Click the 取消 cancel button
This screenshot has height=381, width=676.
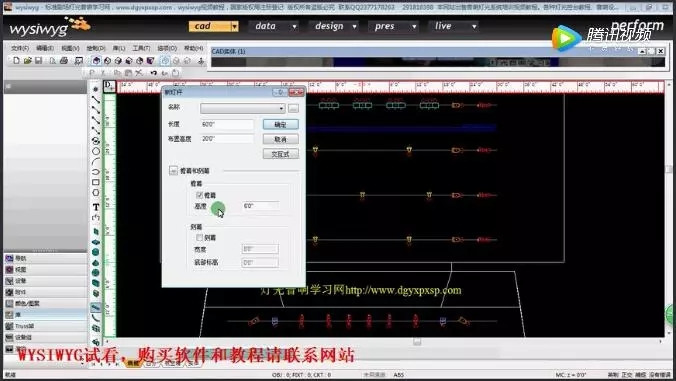click(281, 139)
